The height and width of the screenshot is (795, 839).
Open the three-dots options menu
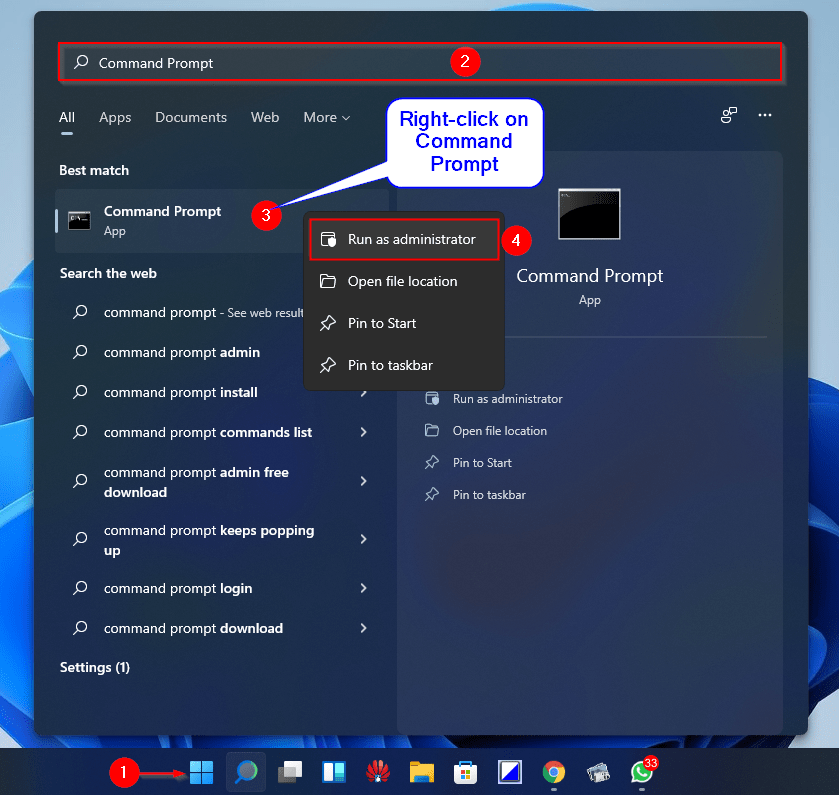coord(765,115)
